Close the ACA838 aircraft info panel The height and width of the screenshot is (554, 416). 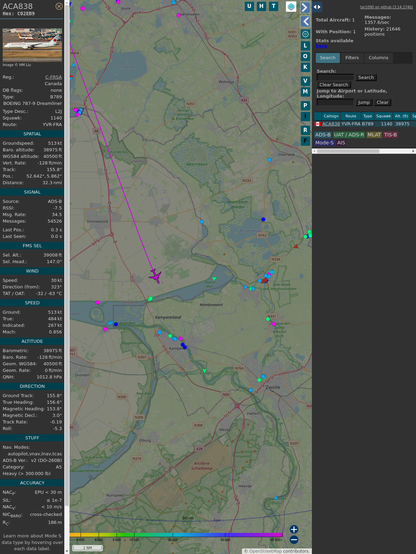tap(59, 6)
